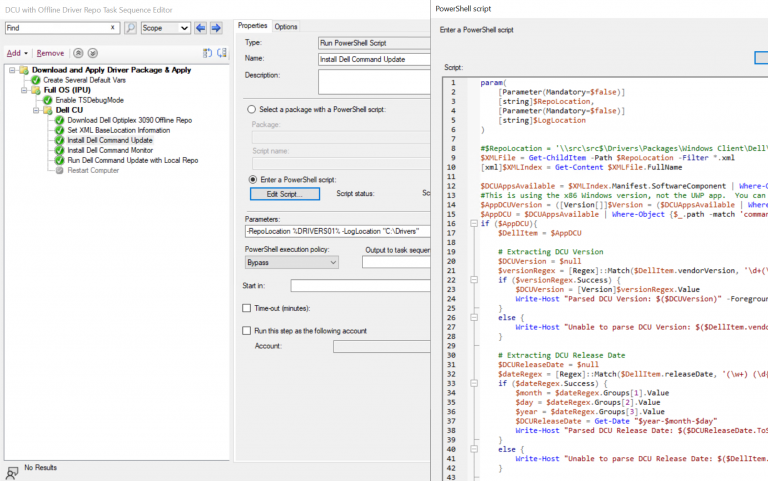Collapse the Dell CU group
This screenshot has width=768, height=481.
pos(34,110)
